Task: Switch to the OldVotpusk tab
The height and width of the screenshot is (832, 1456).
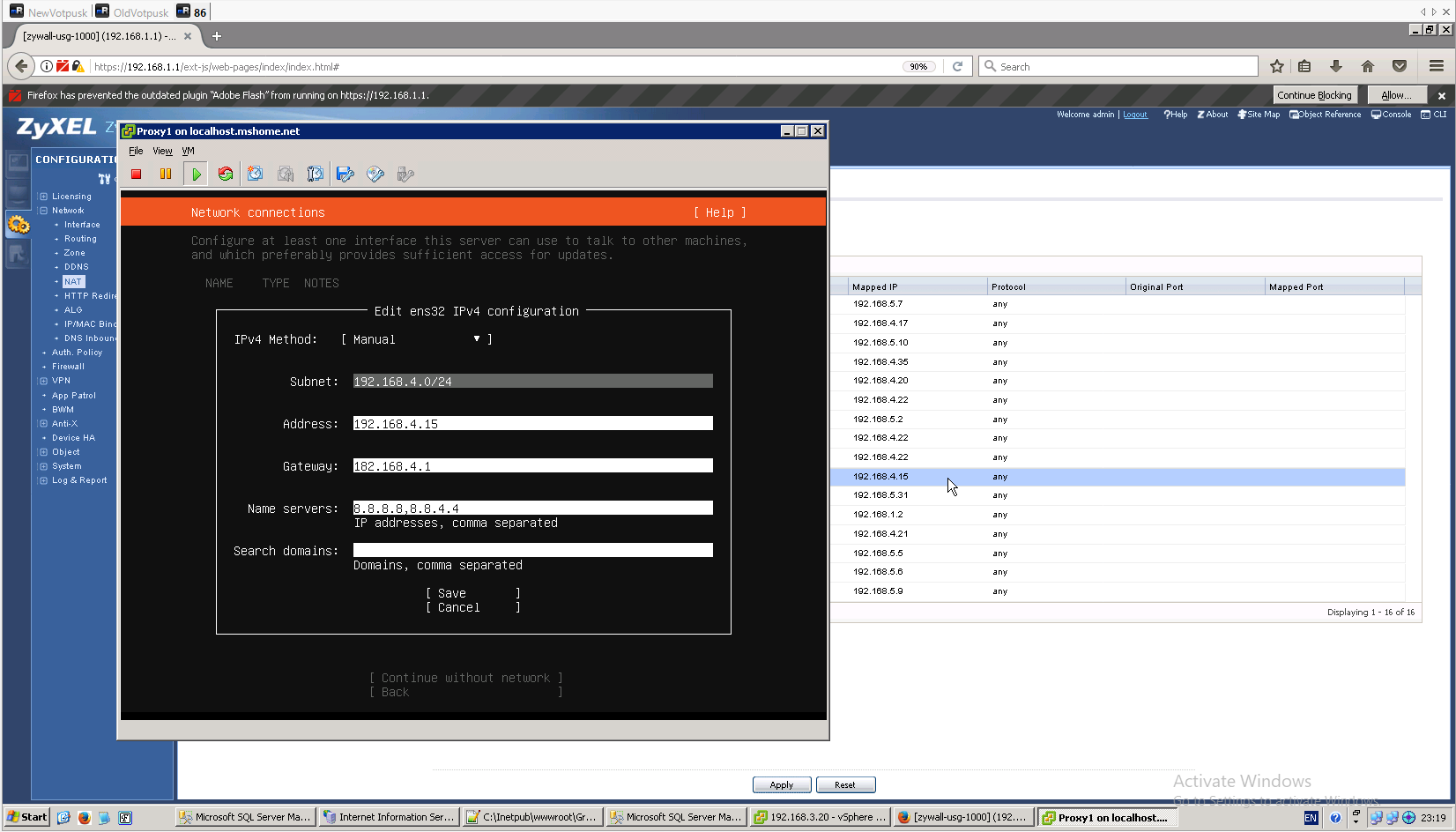Action: point(132,12)
